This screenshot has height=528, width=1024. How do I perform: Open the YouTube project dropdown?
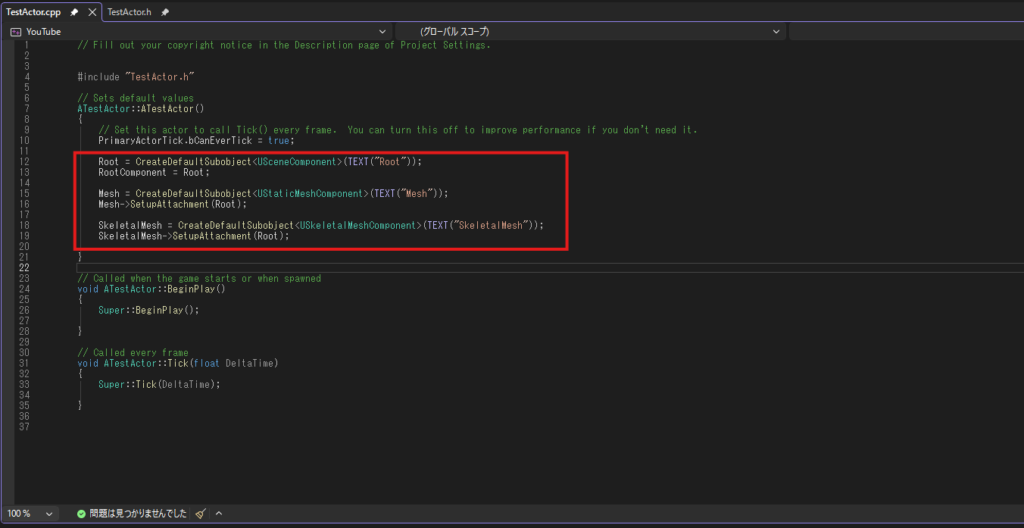[383, 32]
